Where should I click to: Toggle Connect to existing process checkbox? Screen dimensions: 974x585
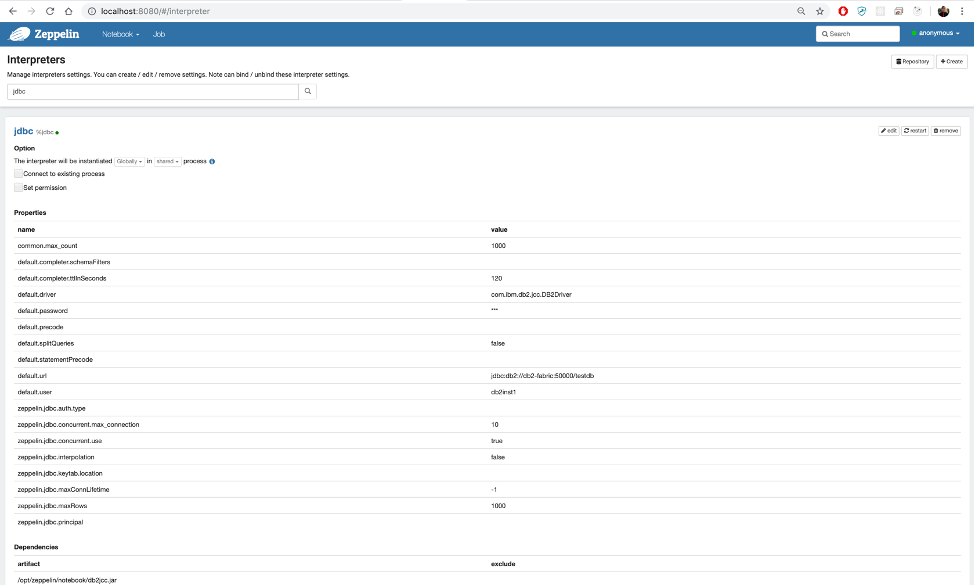click(x=18, y=174)
